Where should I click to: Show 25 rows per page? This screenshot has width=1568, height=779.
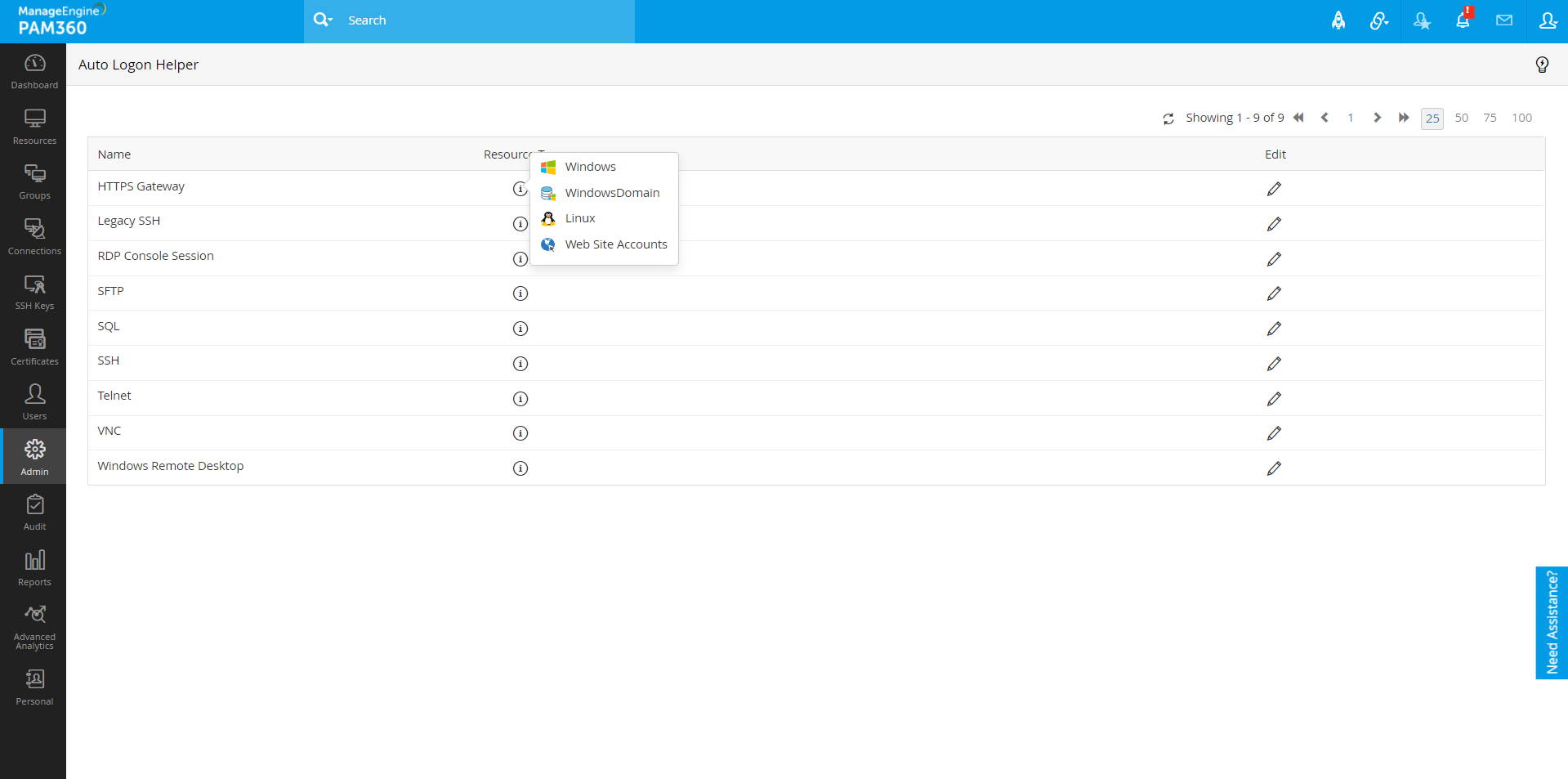pyautogui.click(x=1432, y=119)
